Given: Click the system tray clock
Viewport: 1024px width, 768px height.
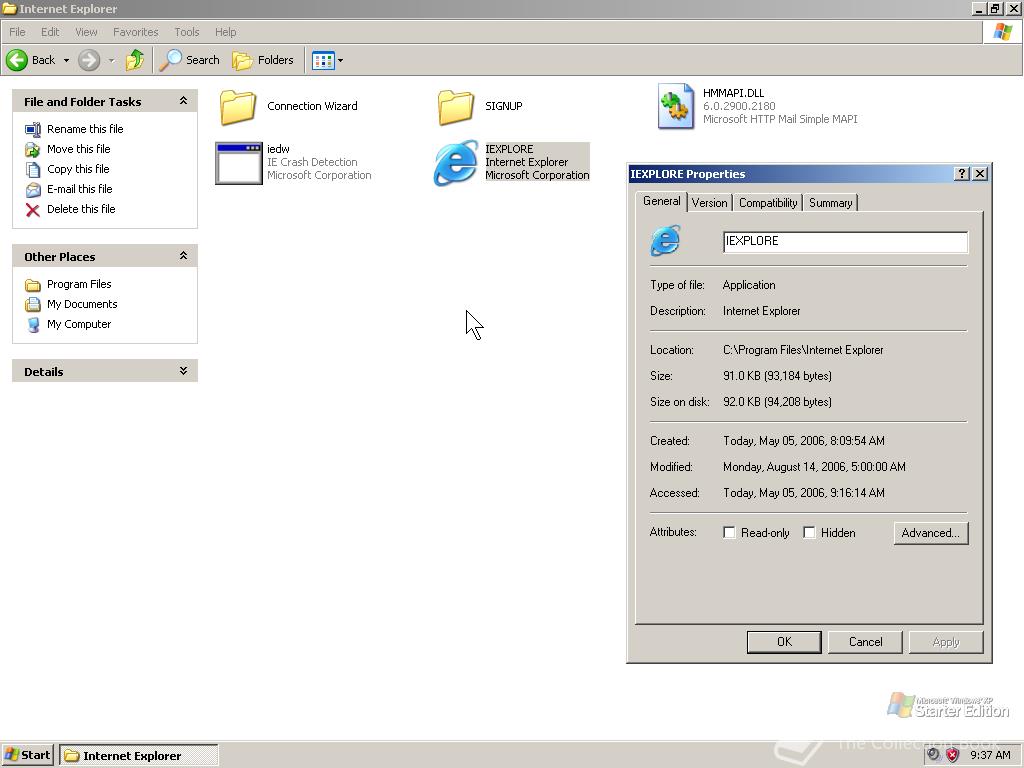Looking at the screenshot, I should (x=990, y=755).
